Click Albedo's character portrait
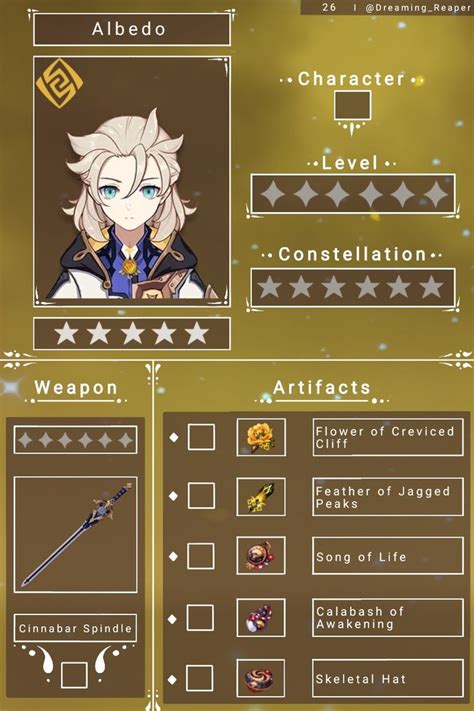 132,181
